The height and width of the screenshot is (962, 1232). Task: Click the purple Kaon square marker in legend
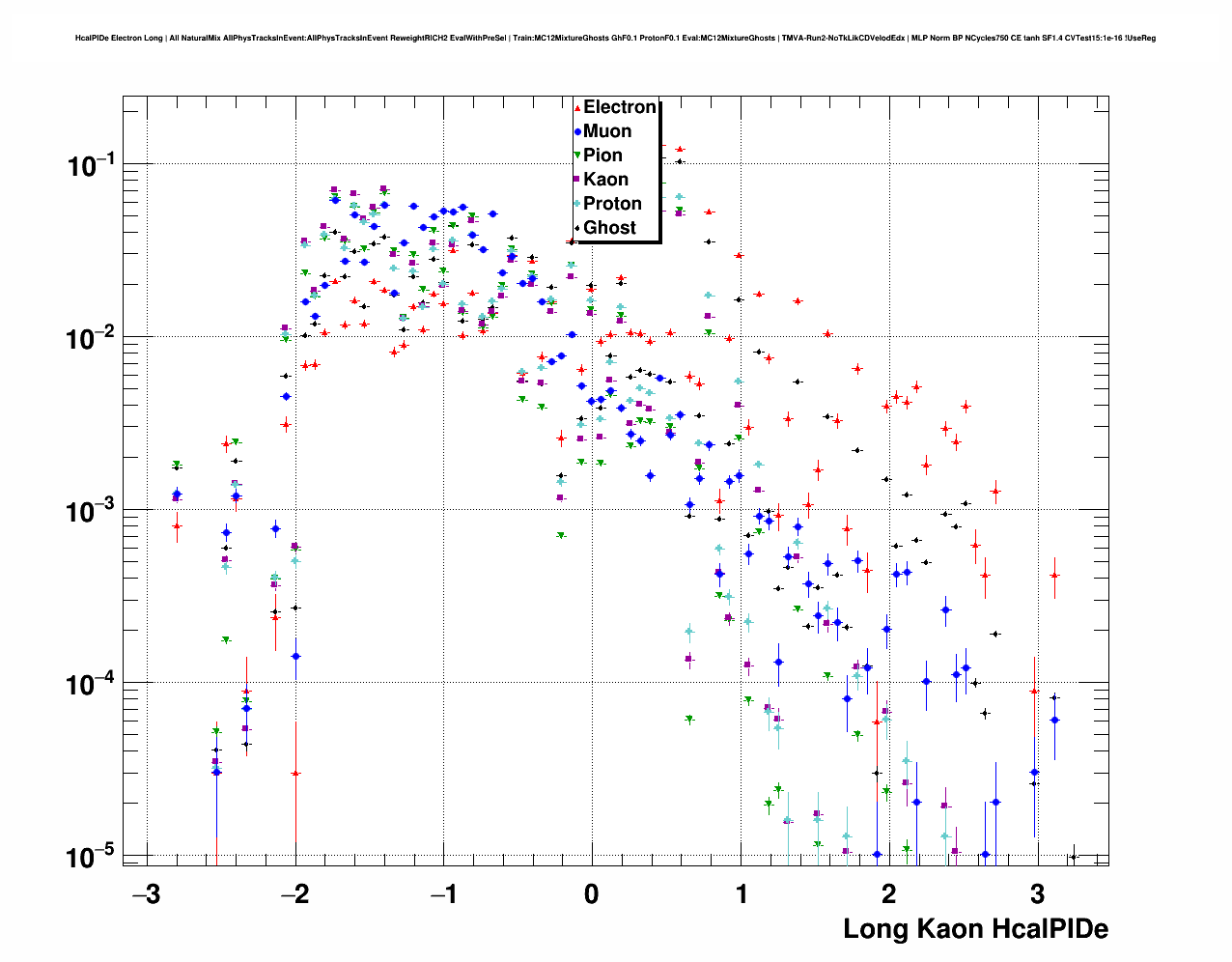coord(577,180)
